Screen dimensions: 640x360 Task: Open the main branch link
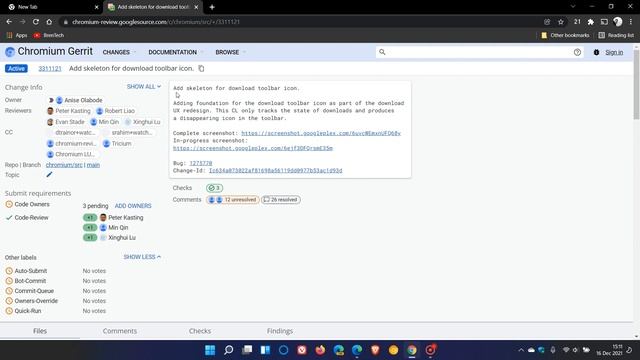[93, 165]
